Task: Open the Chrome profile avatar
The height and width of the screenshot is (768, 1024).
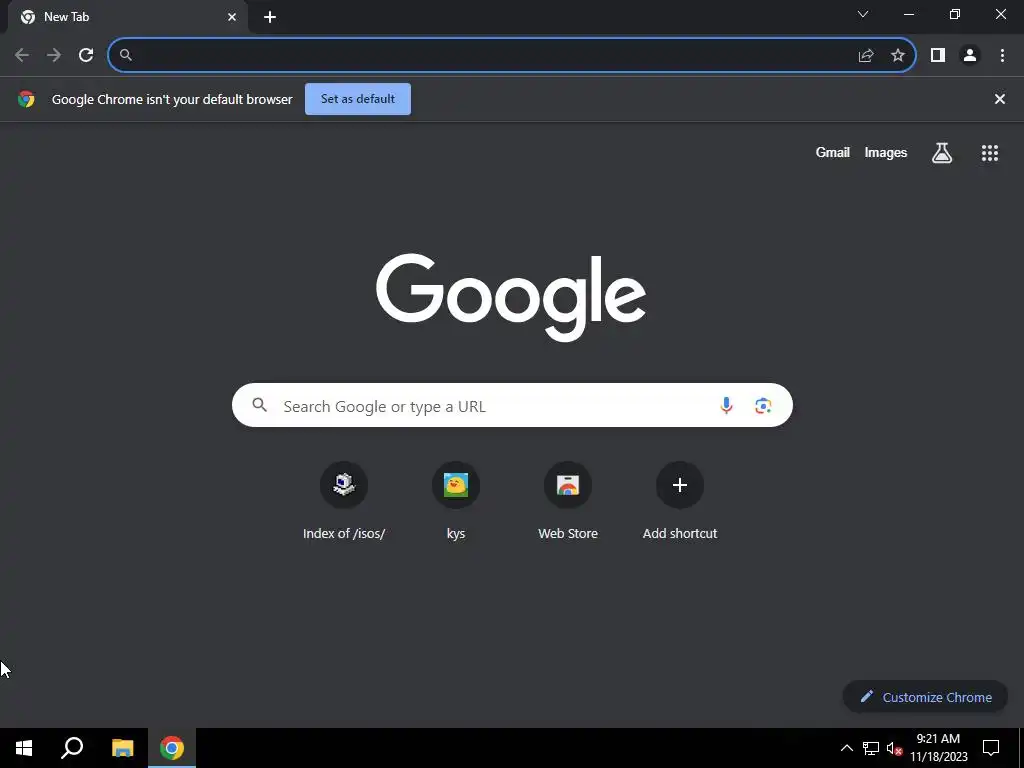Action: coord(970,55)
